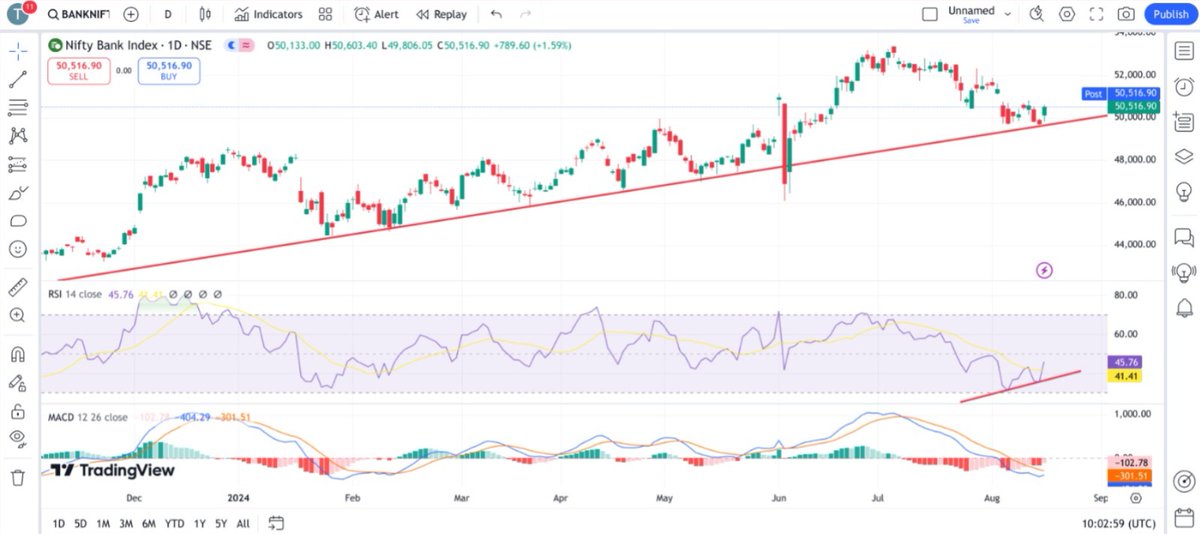Screen dimensions: 1200x534
Task: Open chart settings hexagon icon
Action: coord(1068,14)
